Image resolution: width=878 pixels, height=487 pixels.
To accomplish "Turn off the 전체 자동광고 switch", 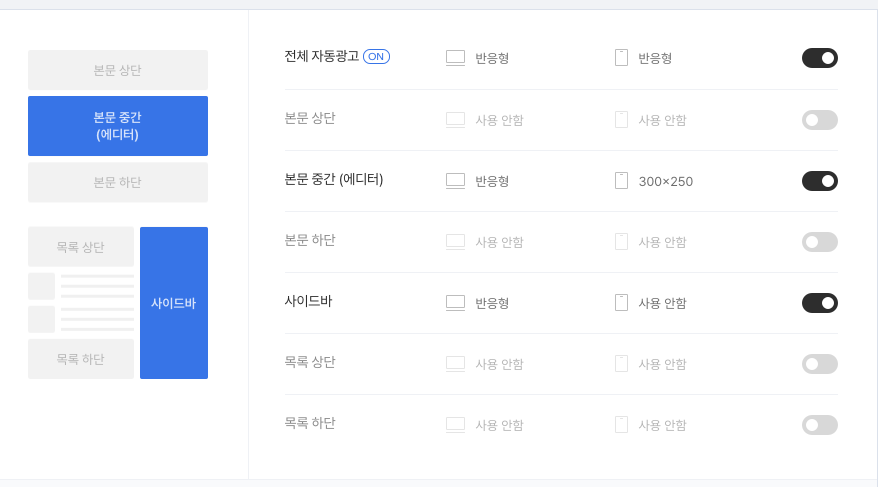I will click(820, 58).
